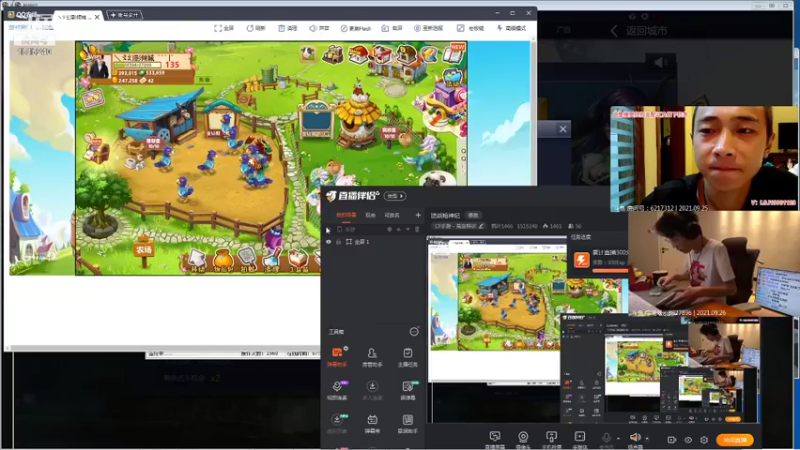Click the blue activity icon on game's right side
The width and height of the screenshot is (800, 450).
(453, 78)
